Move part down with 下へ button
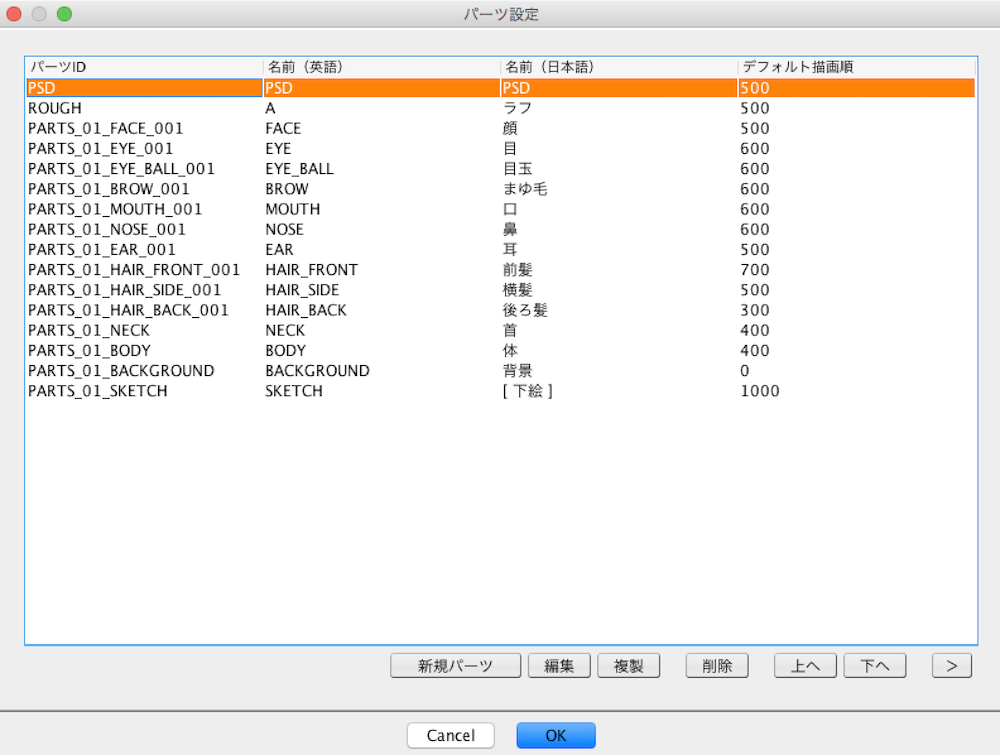 (x=875, y=666)
